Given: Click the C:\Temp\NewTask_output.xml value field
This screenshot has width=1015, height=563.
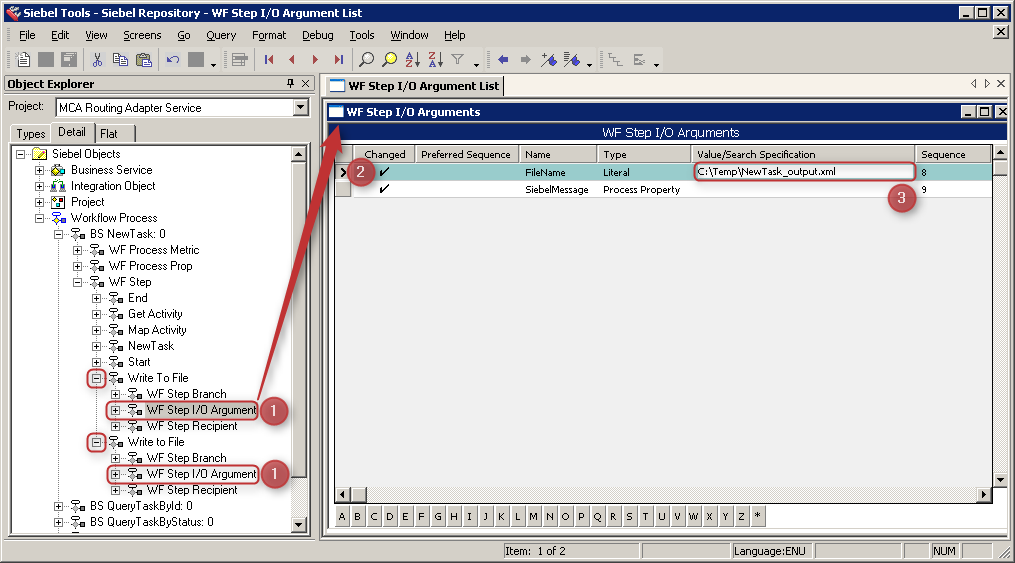Looking at the screenshot, I should coord(804,171).
